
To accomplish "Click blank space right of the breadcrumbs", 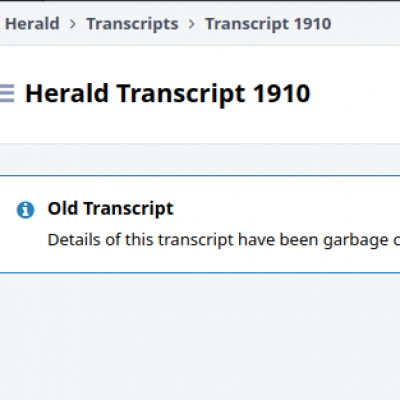I will point(365,24).
